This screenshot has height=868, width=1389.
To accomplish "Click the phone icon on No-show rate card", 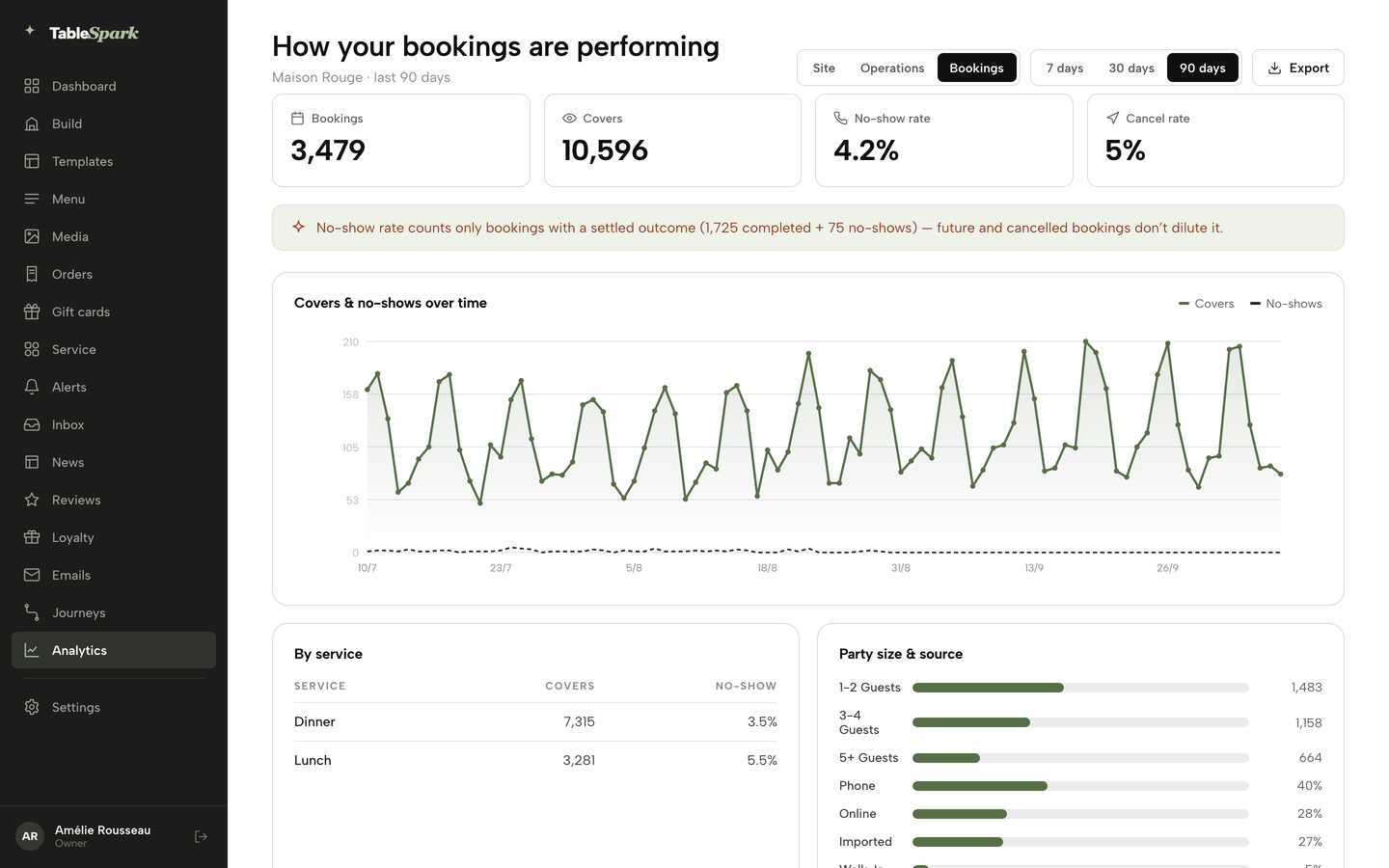I will pos(840,119).
